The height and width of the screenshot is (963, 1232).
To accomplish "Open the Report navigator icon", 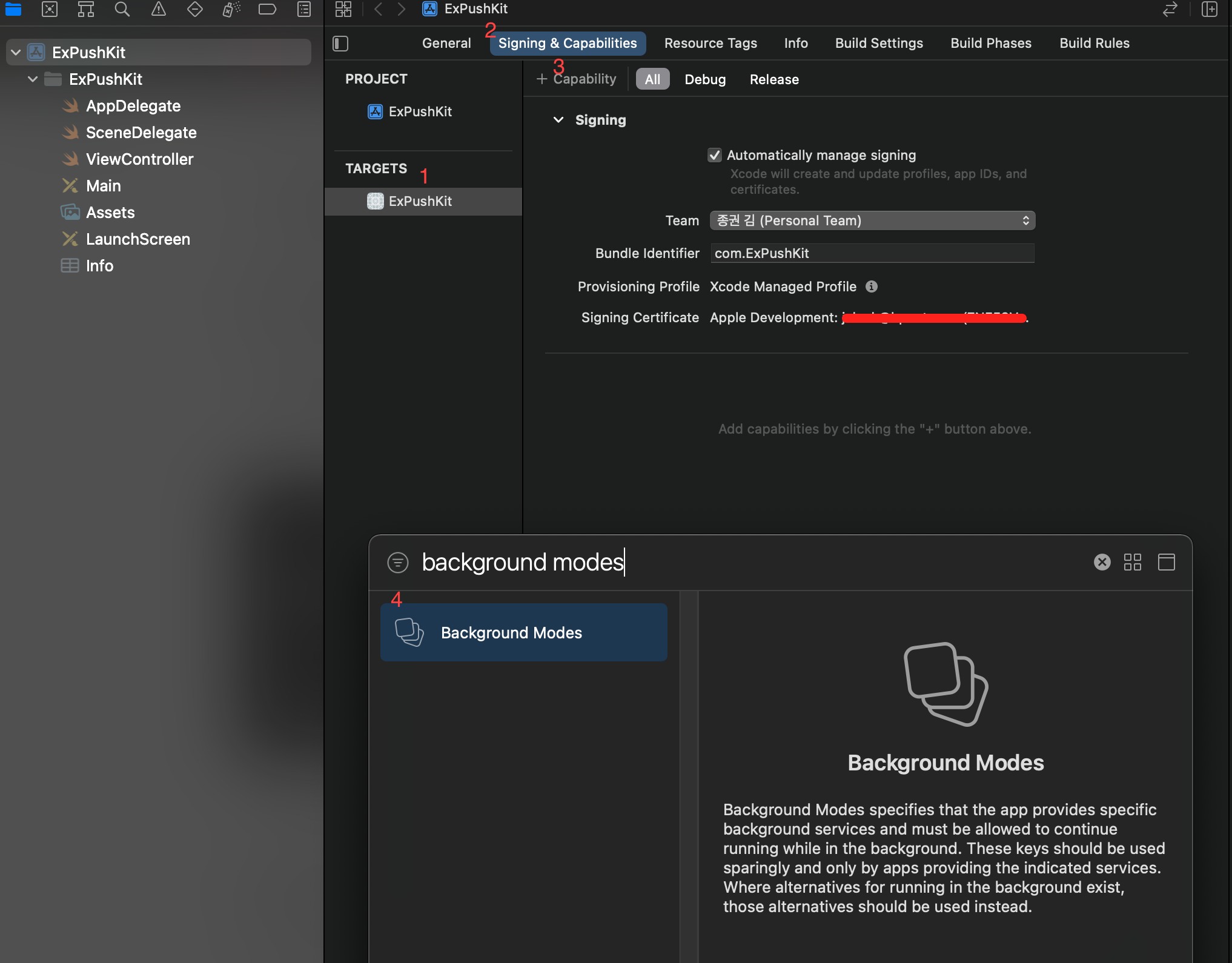I will point(304,9).
